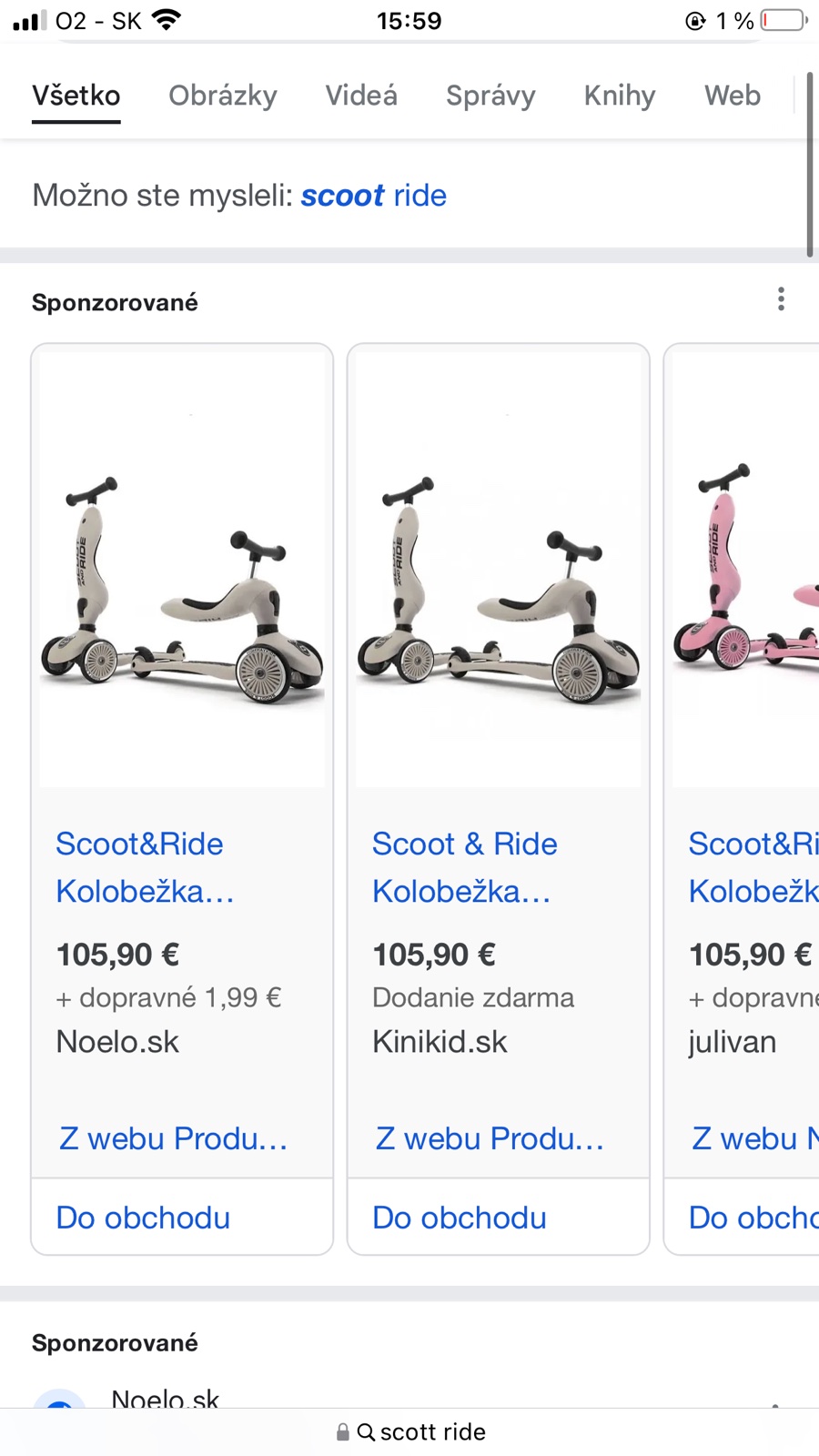
Task: Tap the lock icon in address bar
Action: pos(343,1432)
